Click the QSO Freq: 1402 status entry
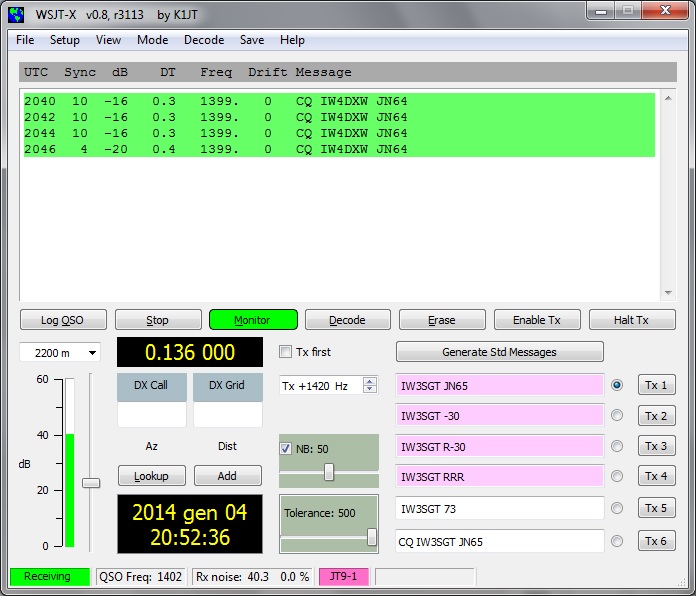Image resolution: width=696 pixels, height=596 pixels. pos(141,576)
